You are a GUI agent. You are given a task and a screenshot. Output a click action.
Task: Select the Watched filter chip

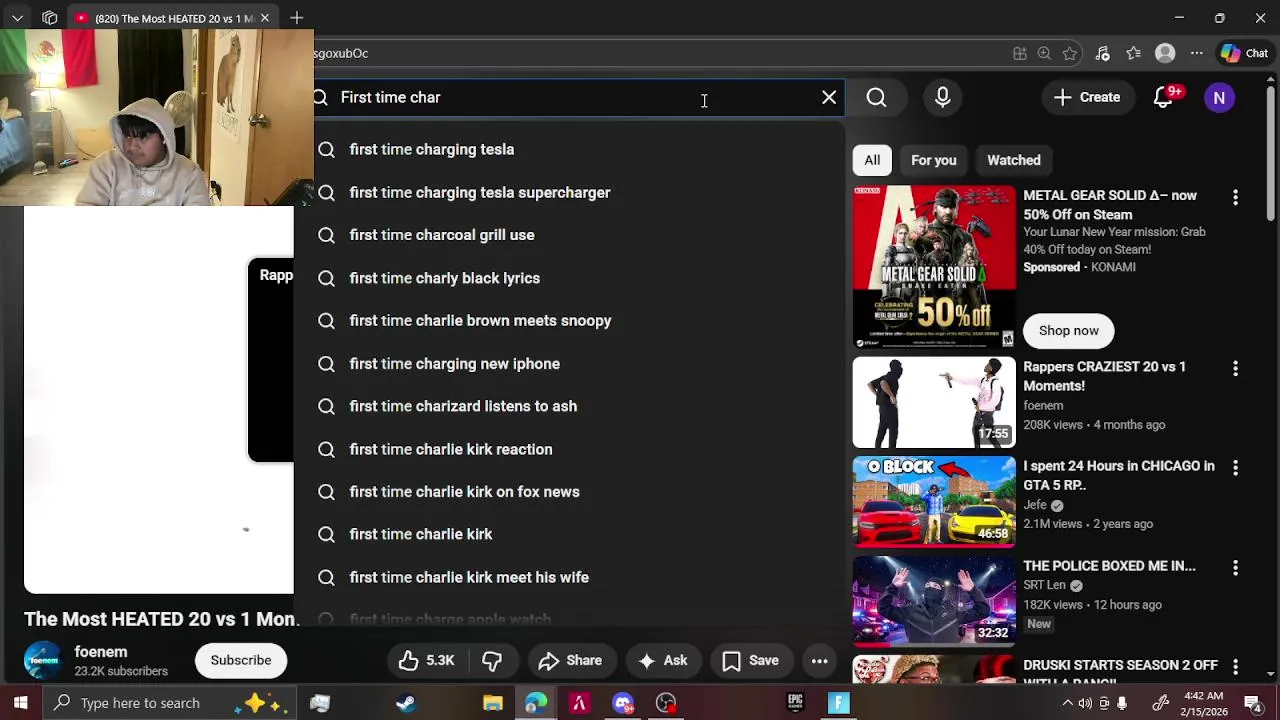1013,160
